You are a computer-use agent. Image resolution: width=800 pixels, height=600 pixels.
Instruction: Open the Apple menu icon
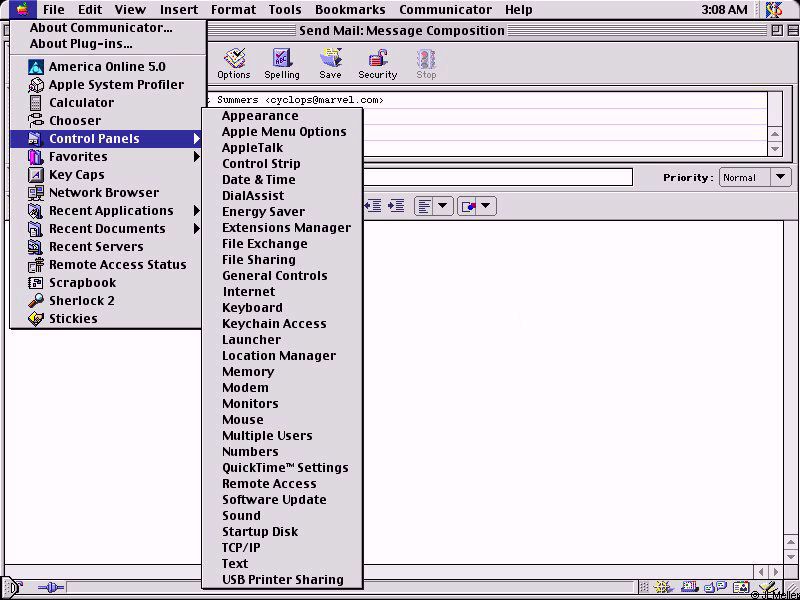click(x=22, y=9)
